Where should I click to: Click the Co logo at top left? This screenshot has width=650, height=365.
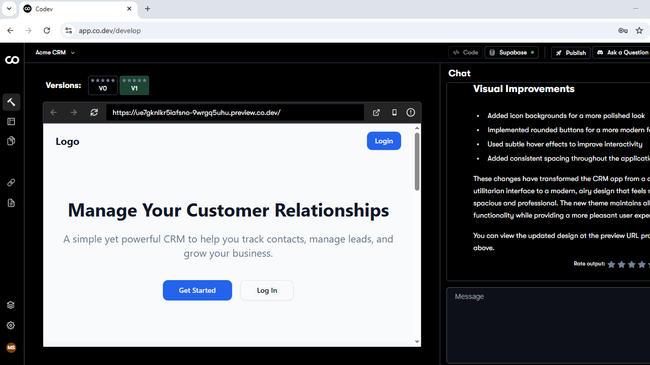click(x=12, y=60)
